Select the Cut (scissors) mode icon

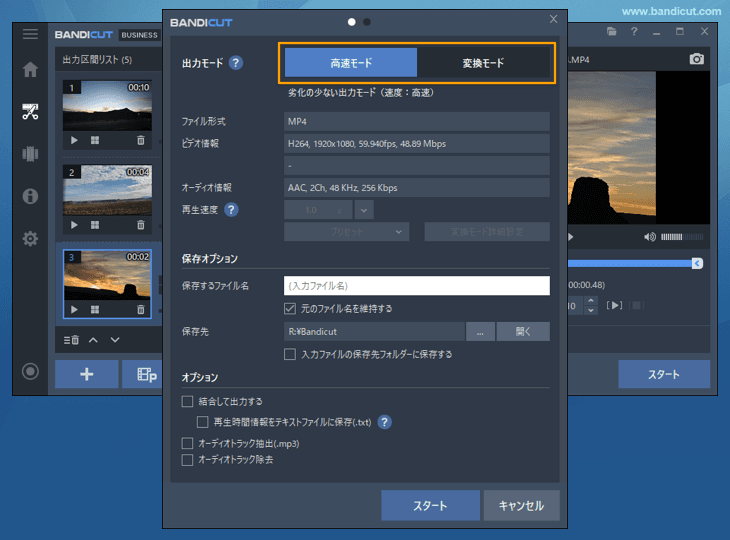coord(30,111)
